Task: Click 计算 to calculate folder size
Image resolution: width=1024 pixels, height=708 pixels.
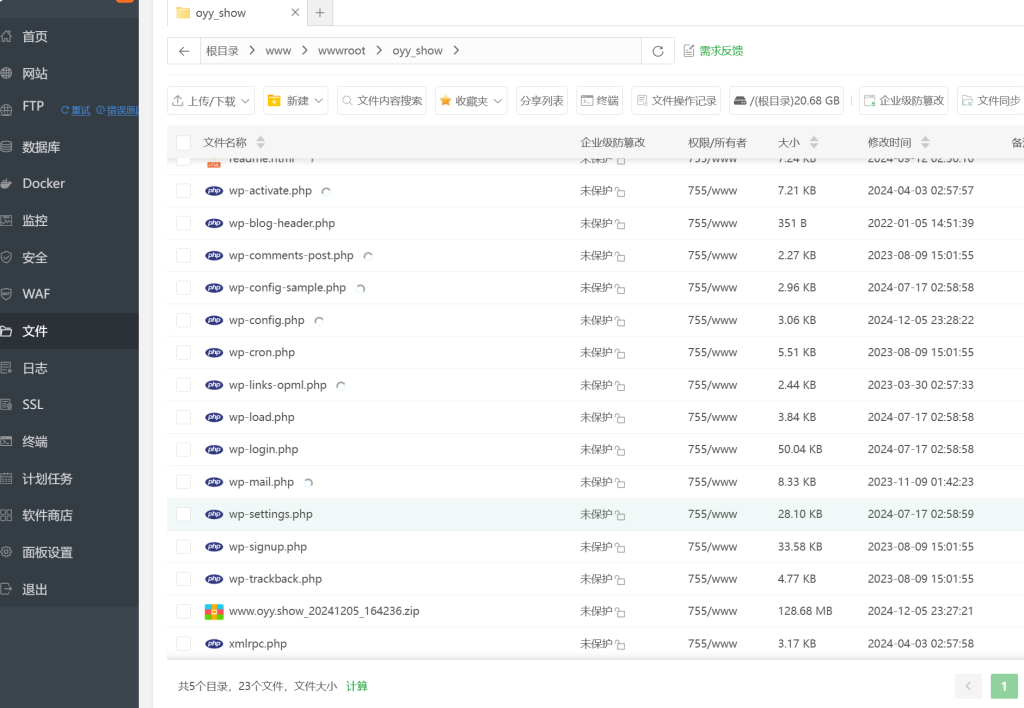Action: coord(357,686)
